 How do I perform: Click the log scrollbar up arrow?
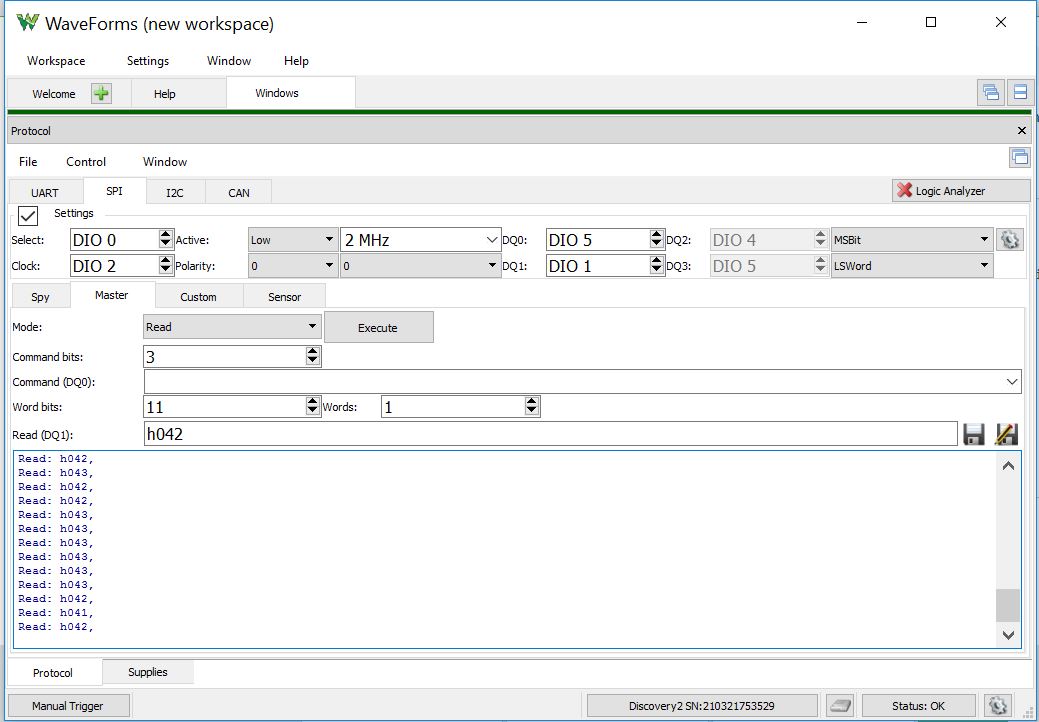tap(1008, 466)
